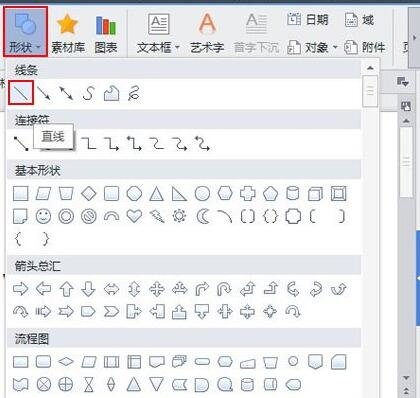Select the four-way arrow shape
This screenshot has height=398, width=420.
point(156,289)
